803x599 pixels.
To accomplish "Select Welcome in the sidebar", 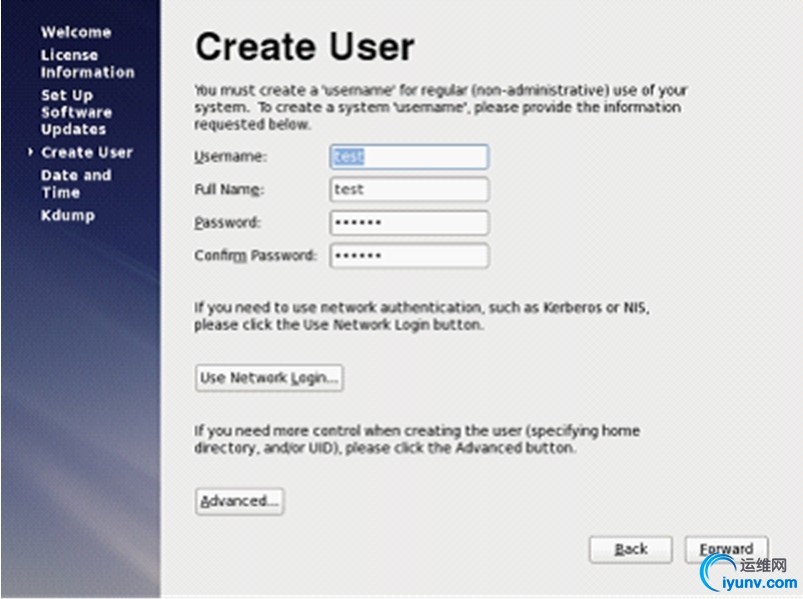I will click(x=76, y=32).
